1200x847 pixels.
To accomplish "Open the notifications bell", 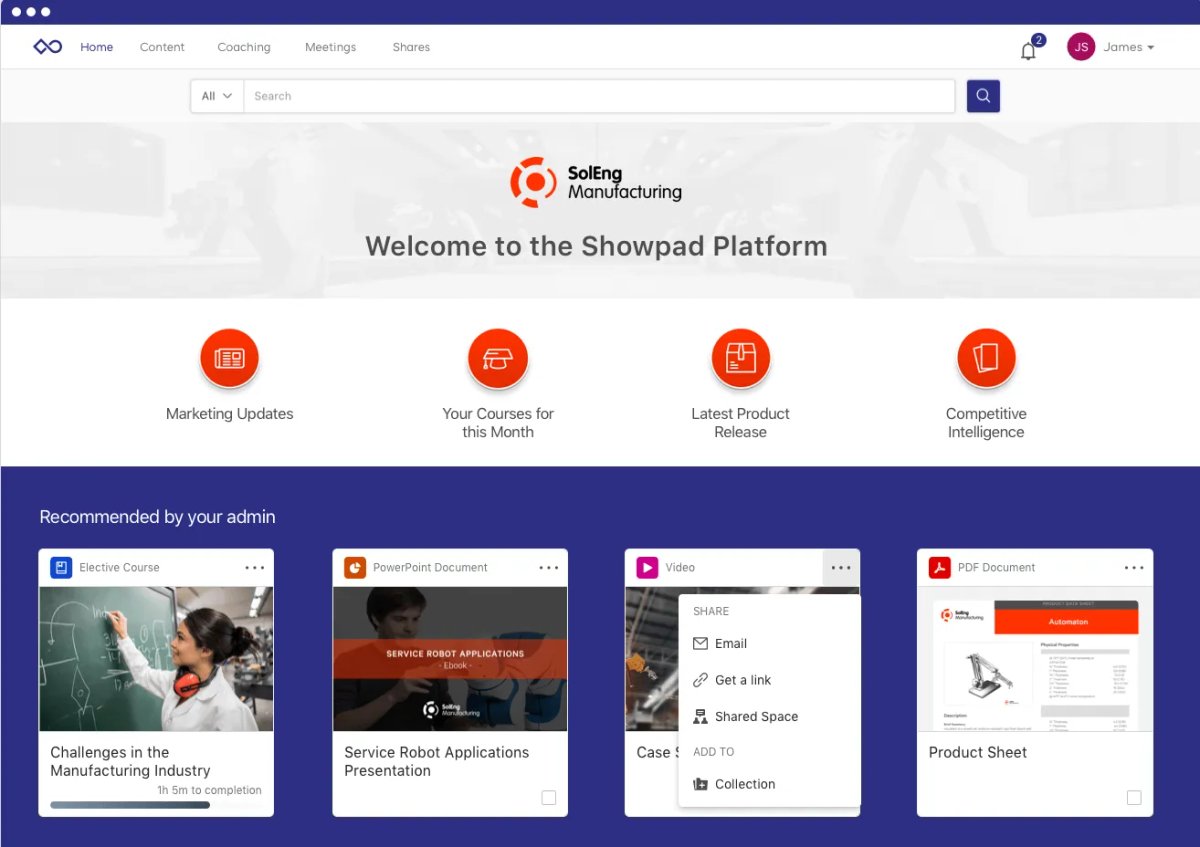I will (x=1028, y=50).
